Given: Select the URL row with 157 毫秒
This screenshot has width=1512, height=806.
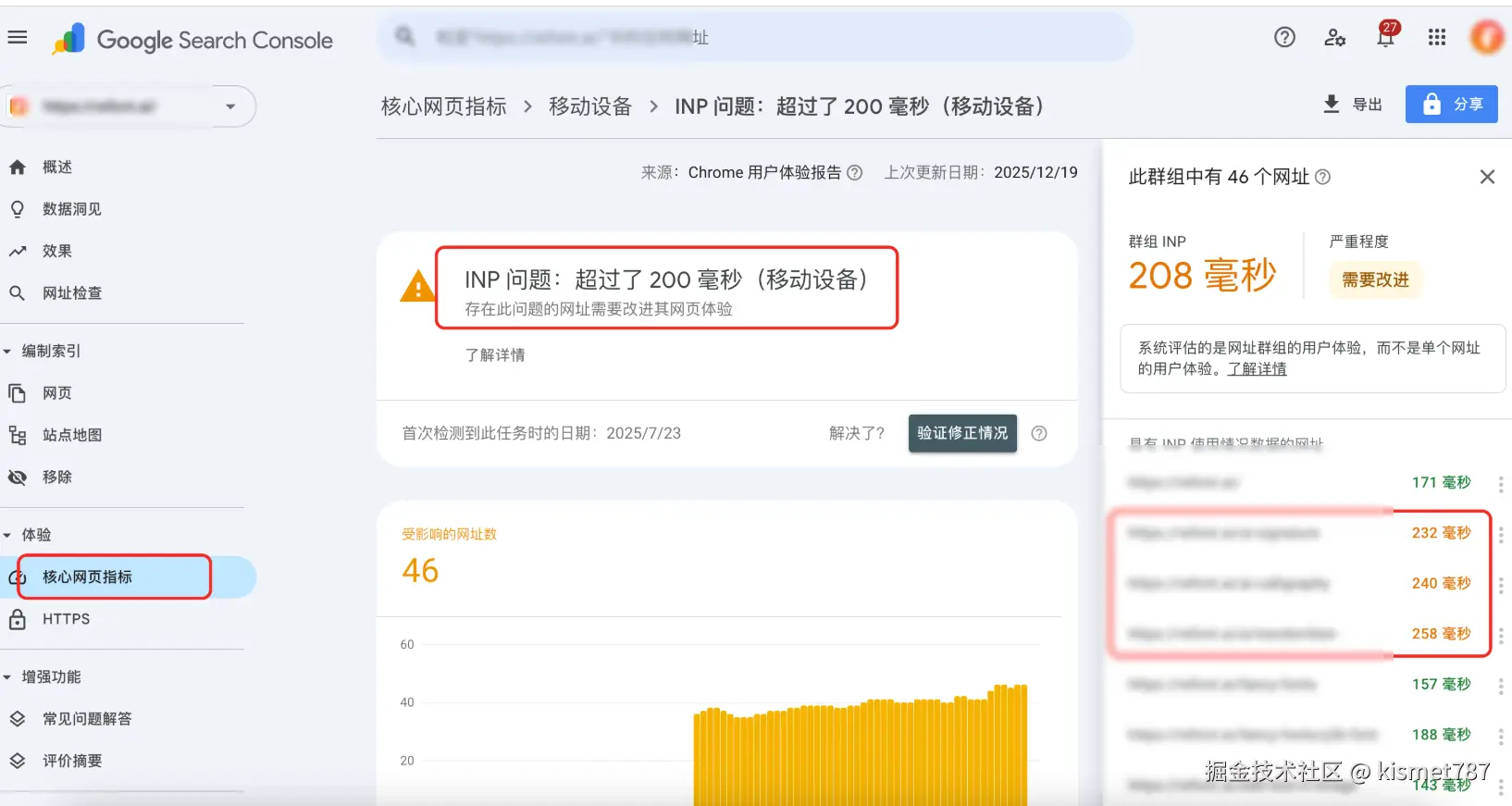Looking at the screenshot, I should point(1299,685).
